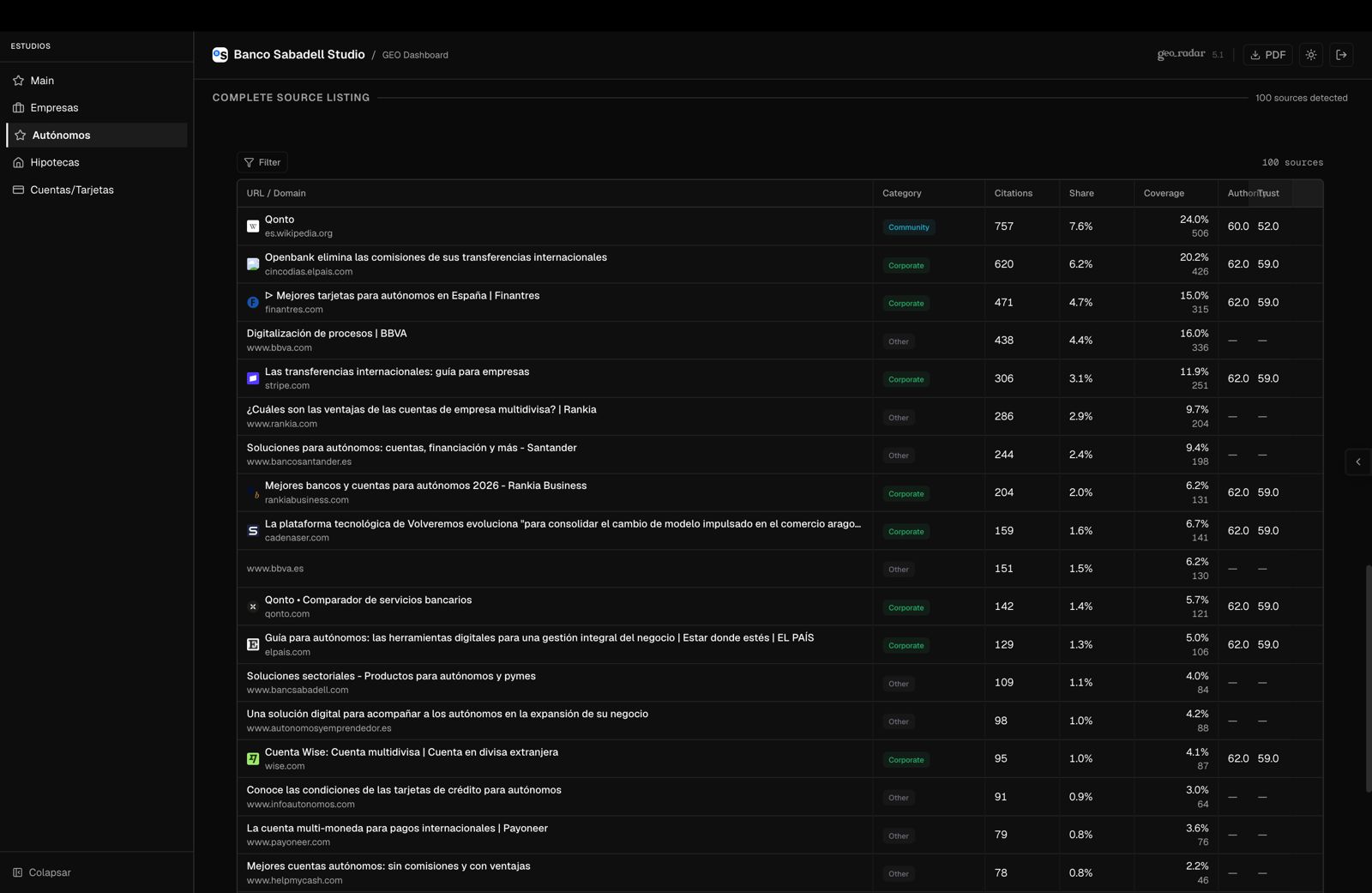
Task: Toggle the light/dark theme sun icon
Action: point(1311,55)
